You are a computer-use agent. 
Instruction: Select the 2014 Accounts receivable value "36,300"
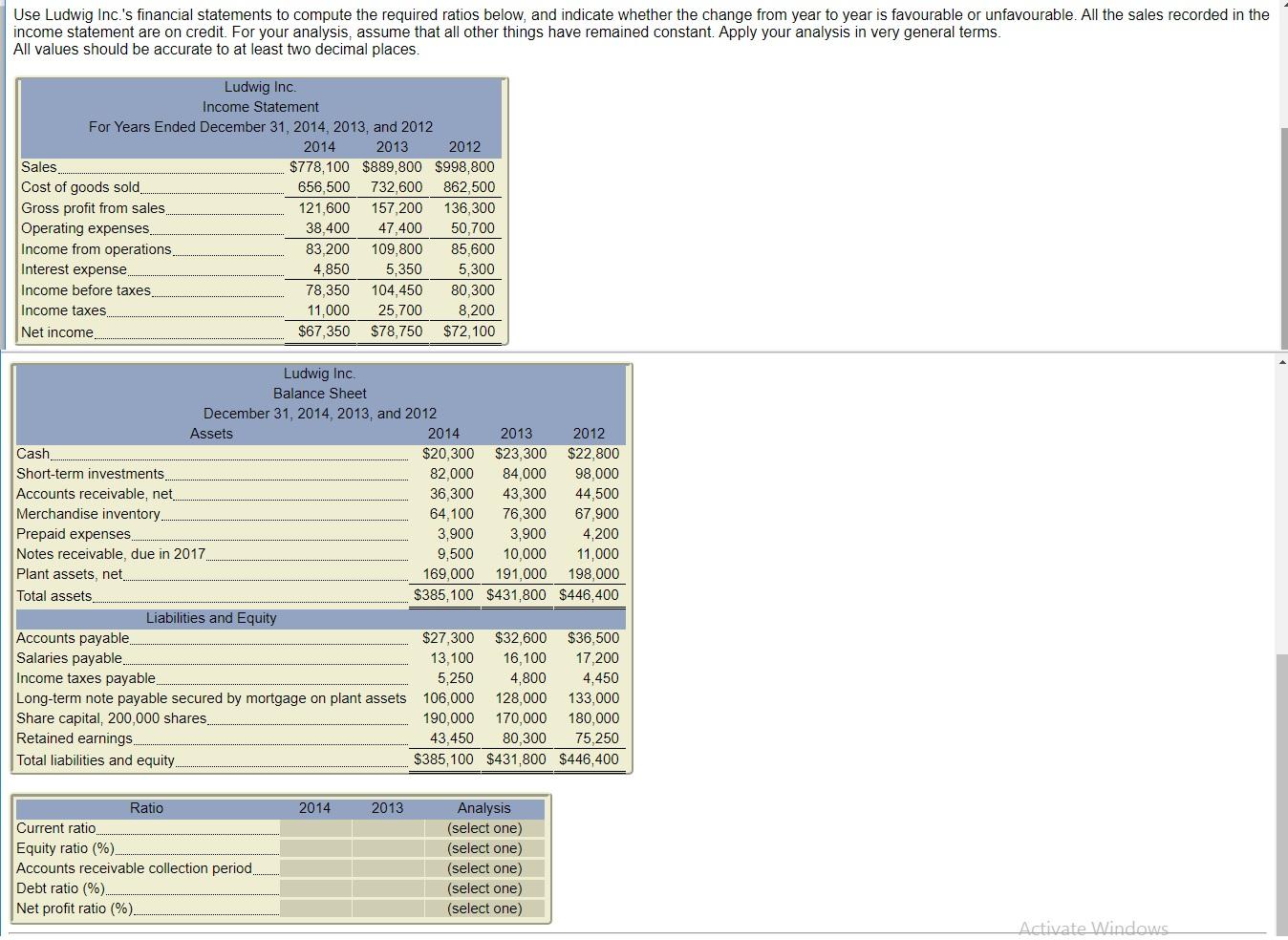(x=452, y=494)
